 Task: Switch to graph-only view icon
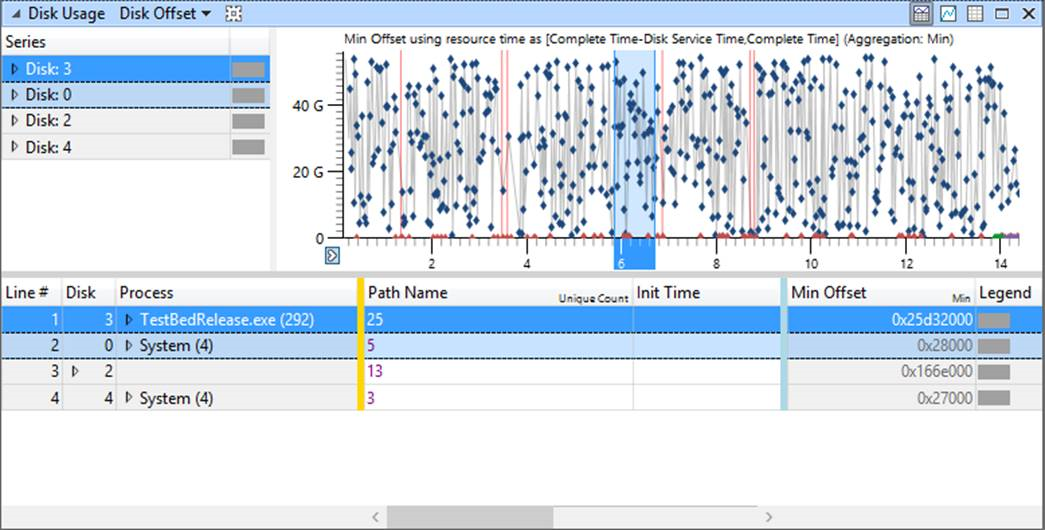click(948, 13)
